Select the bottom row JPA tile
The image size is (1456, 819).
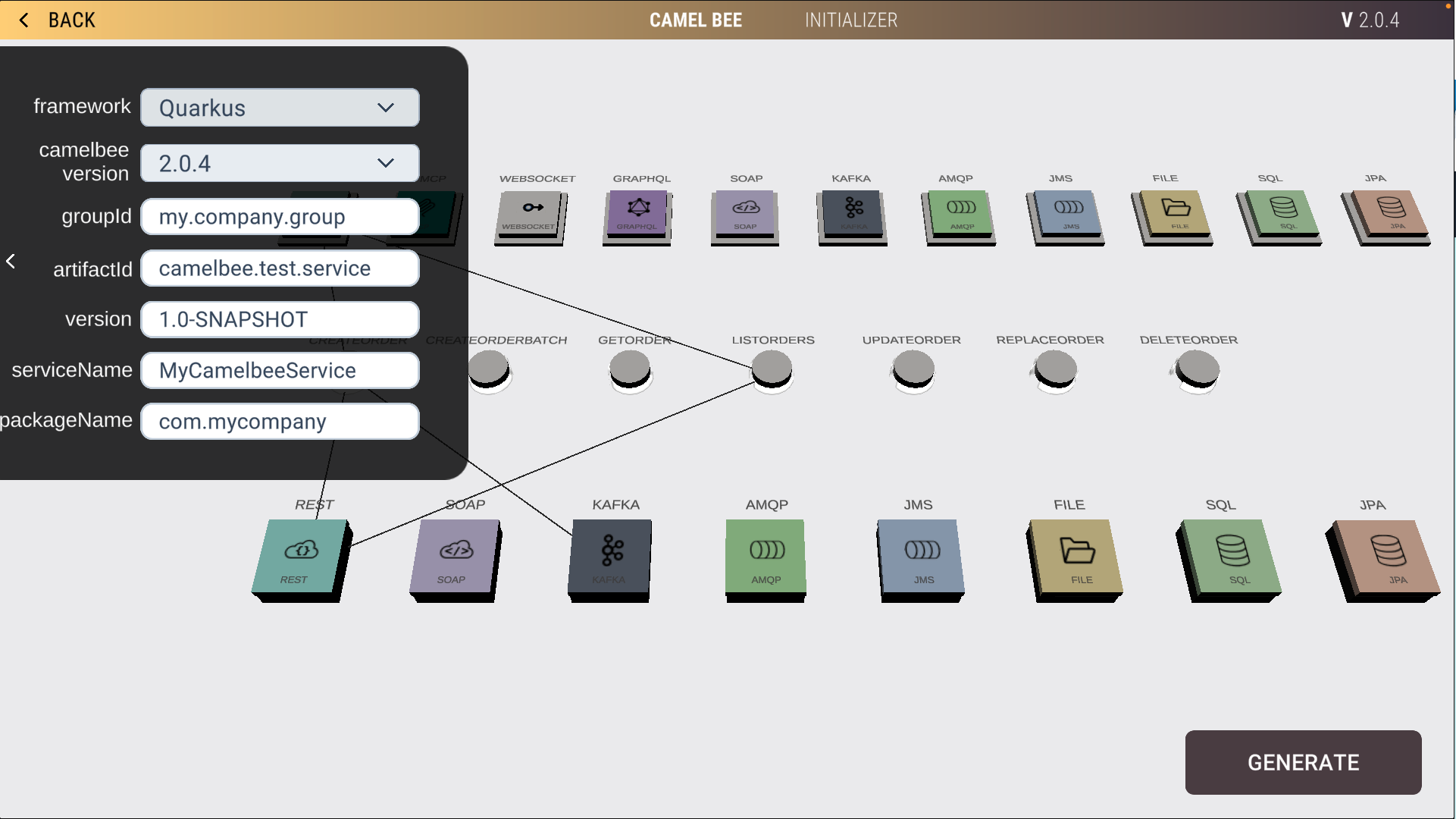1387,557
